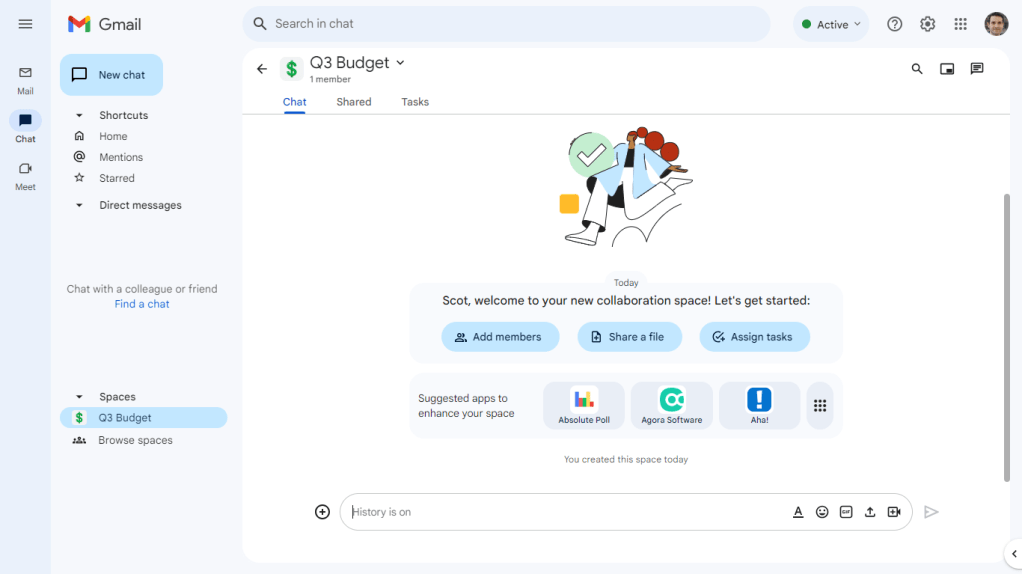Search within the Q3 Budget space
Viewport: 1022px width, 574px height.
pyautogui.click(x=917, y=68)
